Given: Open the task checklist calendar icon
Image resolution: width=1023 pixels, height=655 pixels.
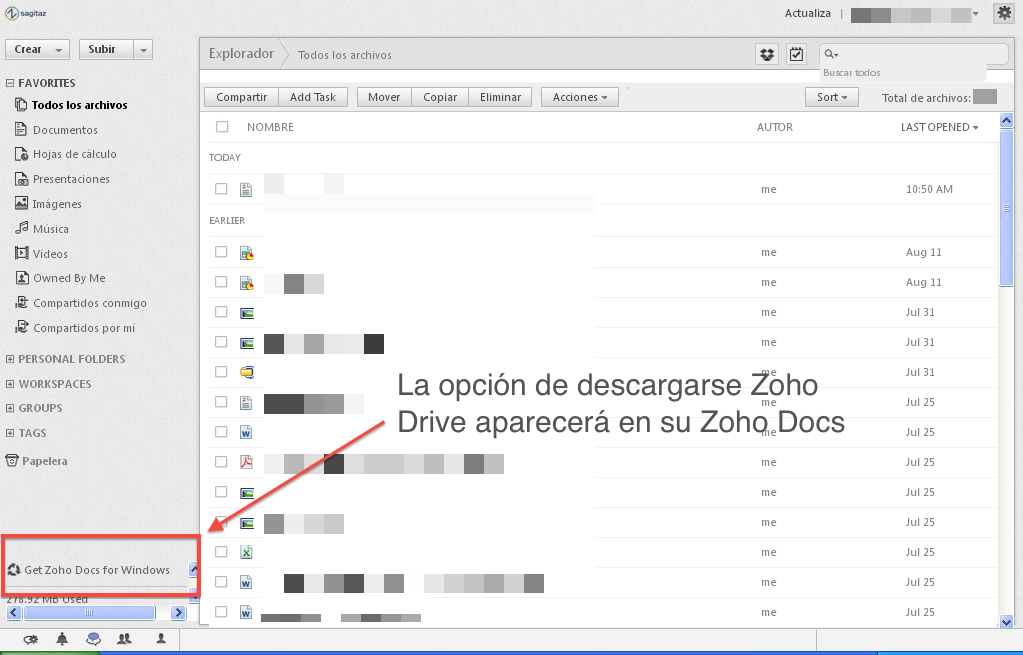Looking at the screenshot, I should (796, 54).
